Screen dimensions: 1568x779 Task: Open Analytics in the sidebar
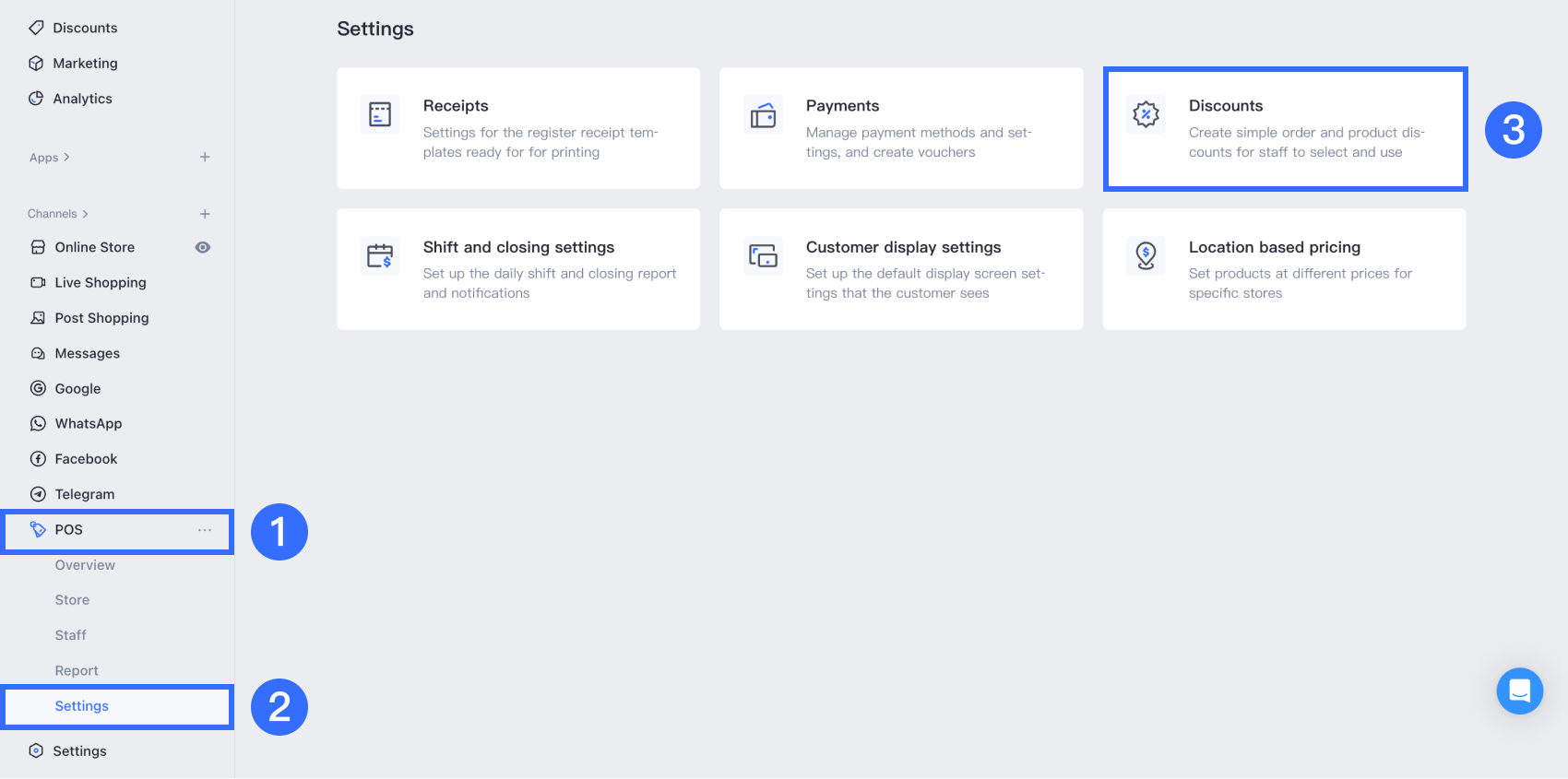[x=82, y=99]
